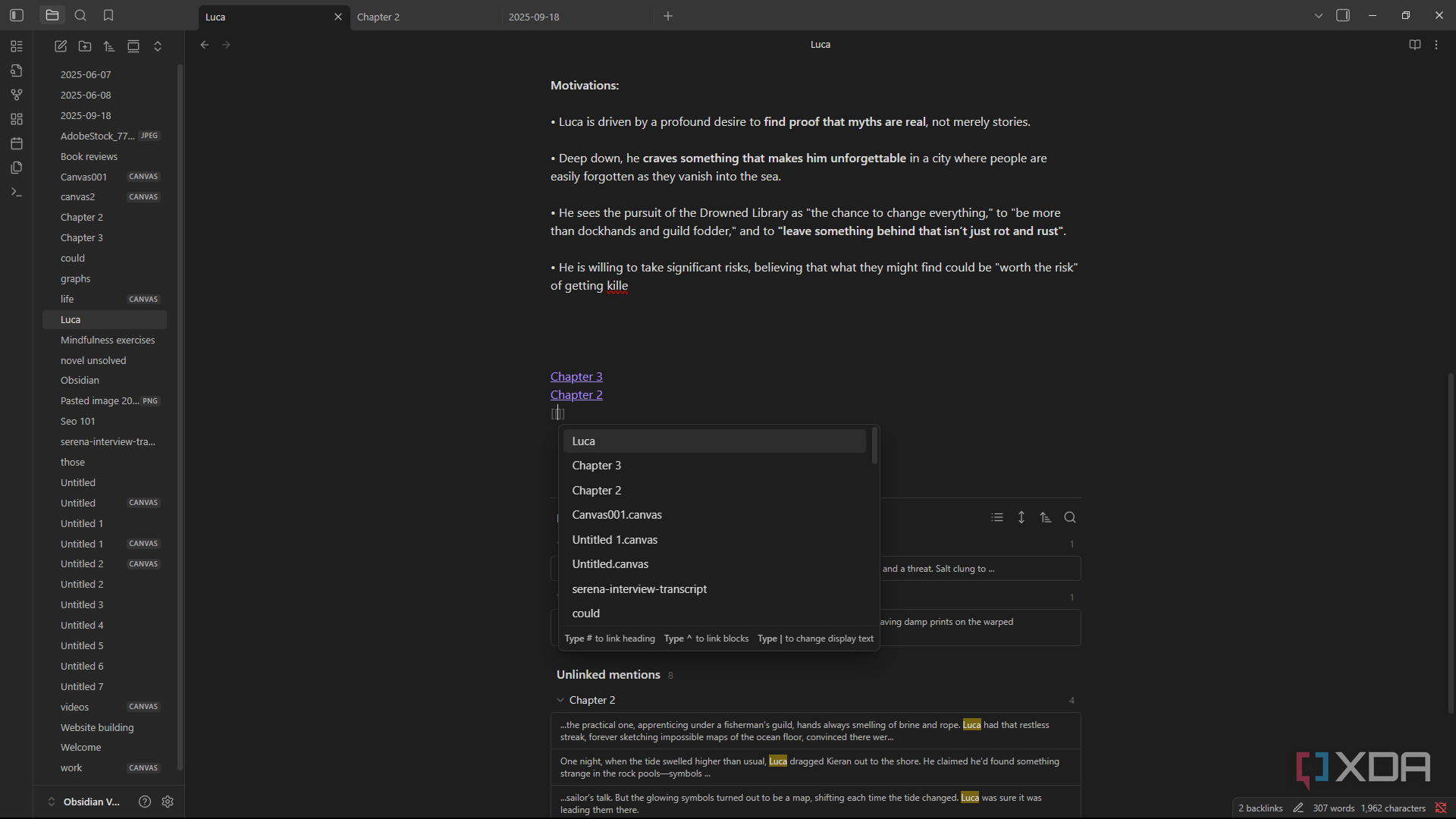Select 'could' from link suggestions

point(714,613)
